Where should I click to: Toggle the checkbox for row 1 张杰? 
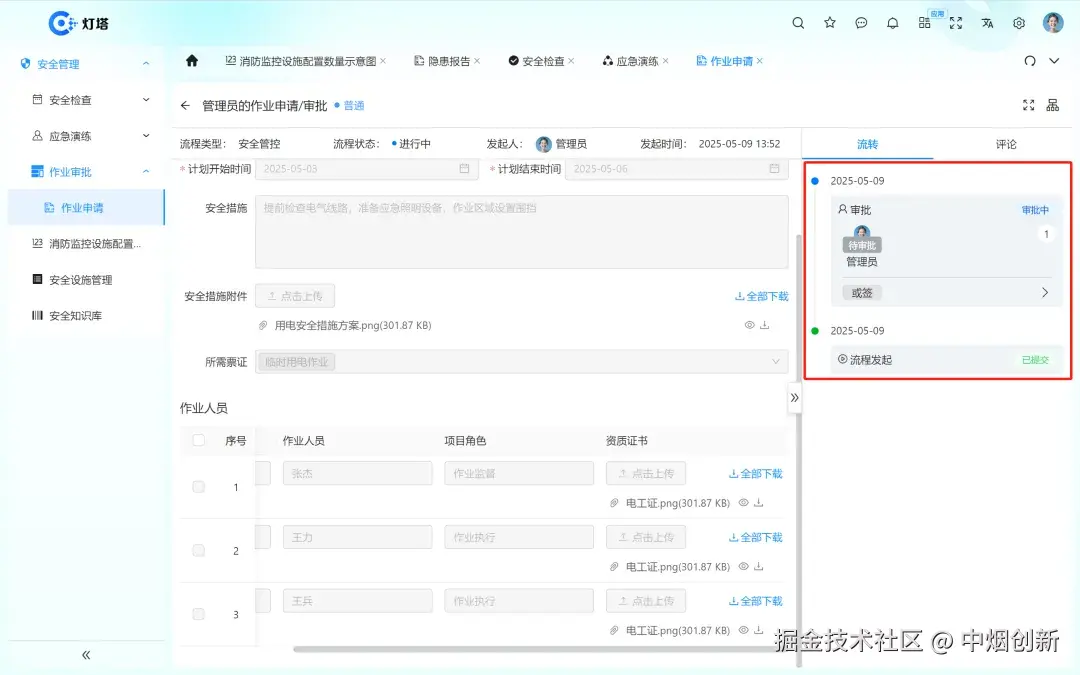pyautogui.click(x=197, y=487)
